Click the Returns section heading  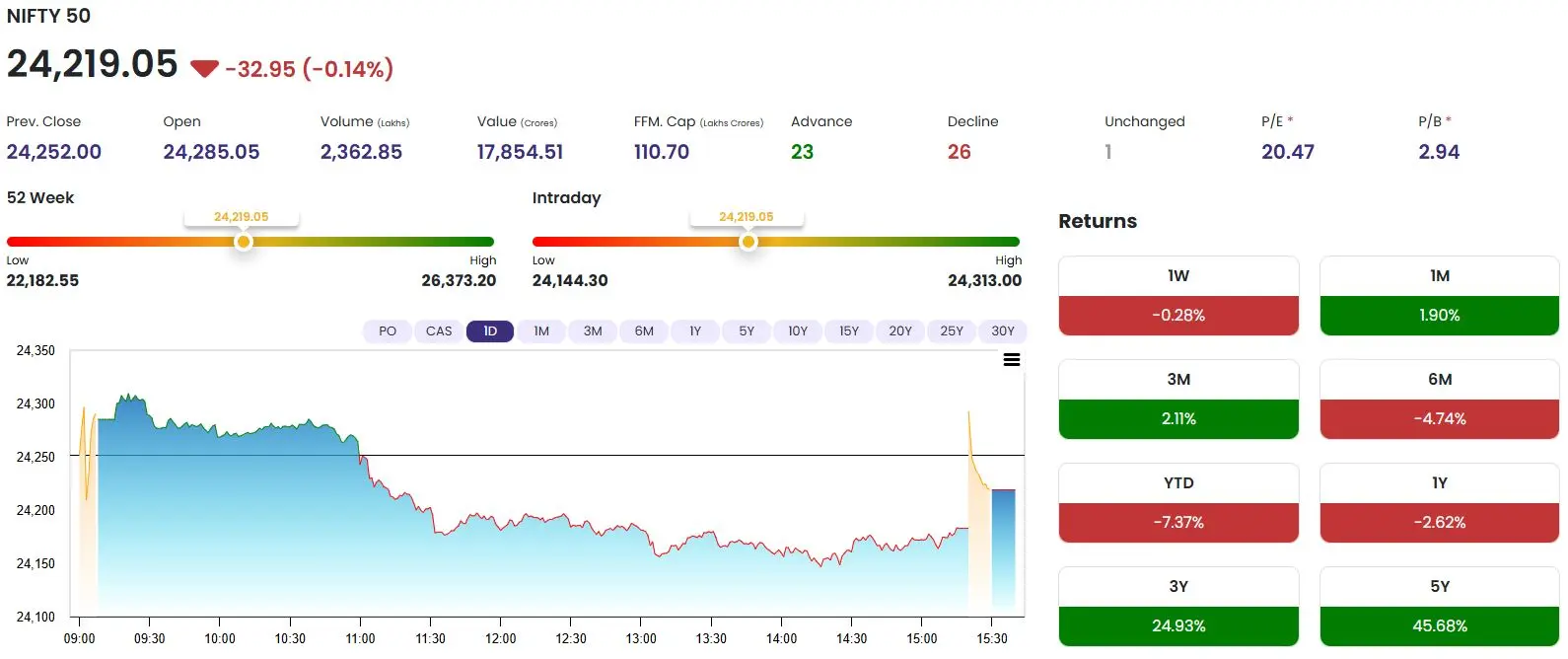[x=1098, y=221]
